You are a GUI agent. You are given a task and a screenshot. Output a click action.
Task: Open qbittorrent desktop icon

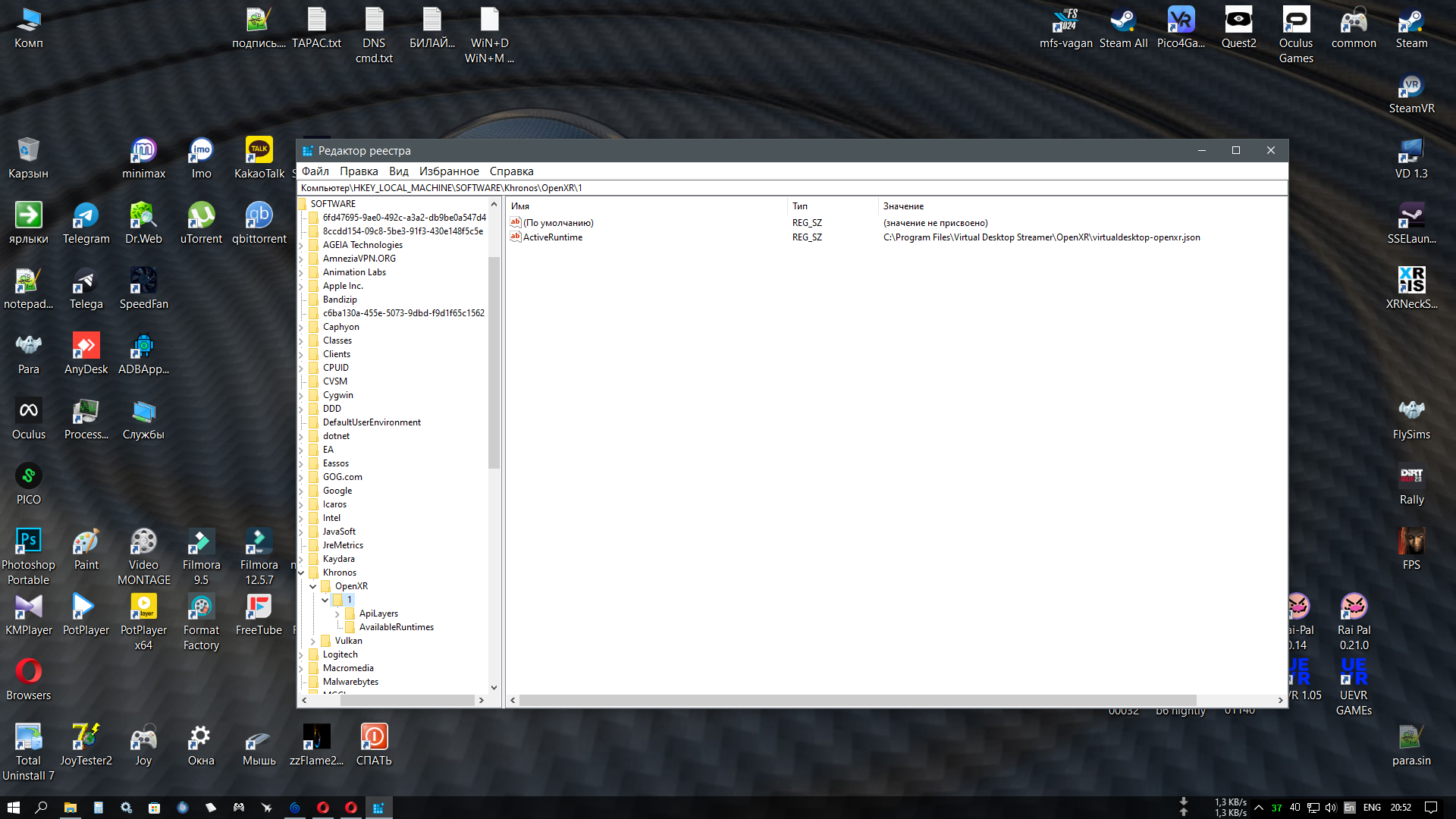[259, 224]
